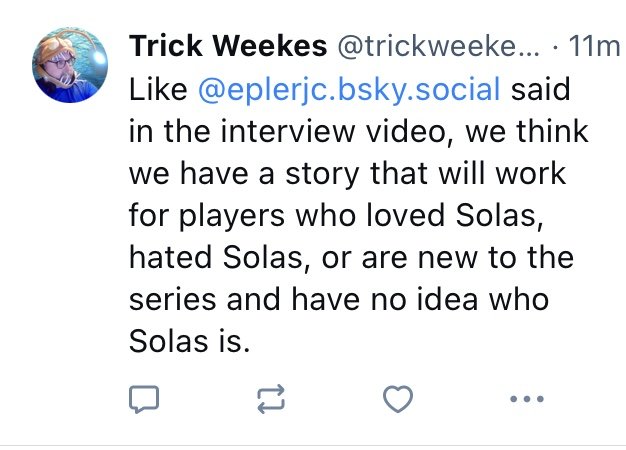Open Trick Weekes' profile avatar picture
This screenshot has width=626, height=450.
point(70,64)
